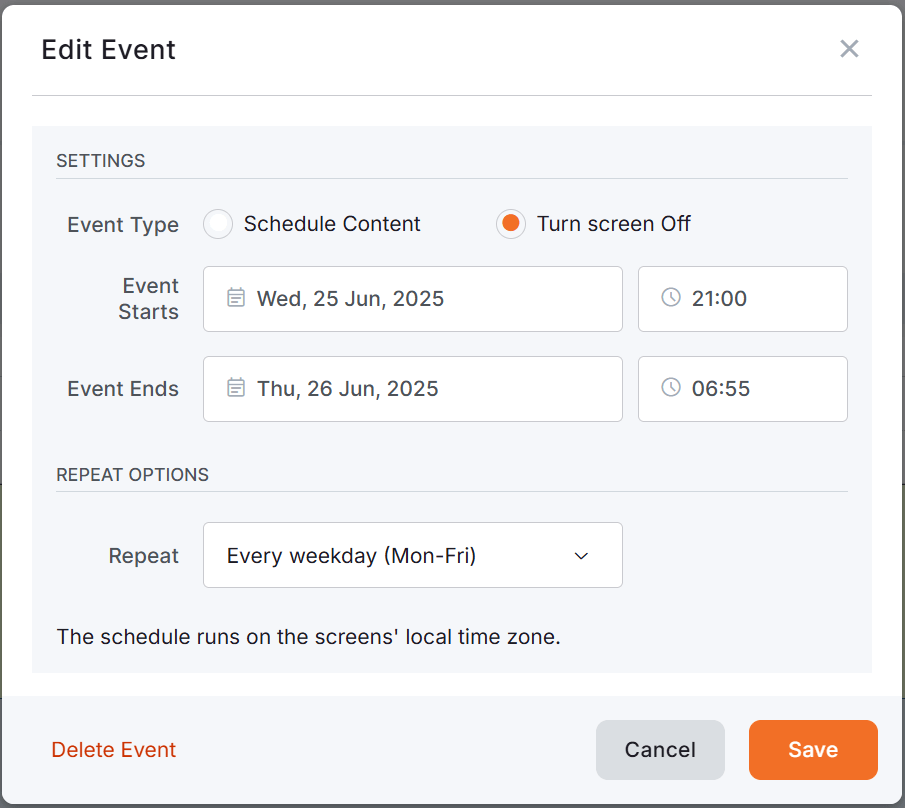
Task: Click the Event Starts label
Action: (x=149, y=298)
